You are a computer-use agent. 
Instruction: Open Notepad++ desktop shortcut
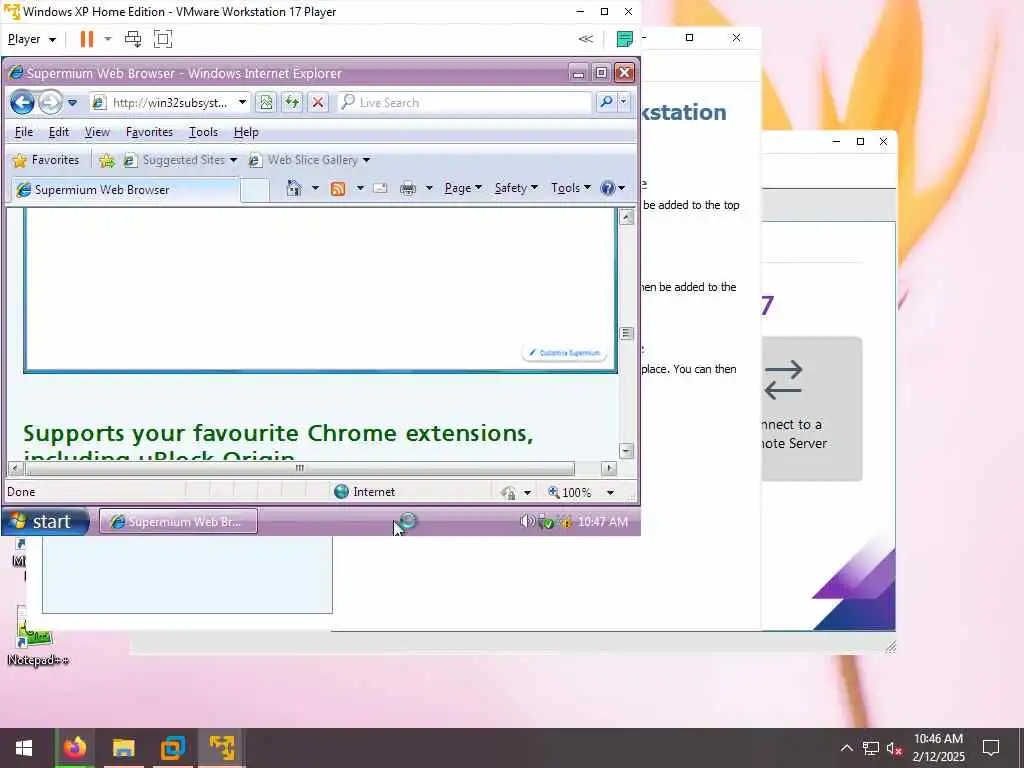tap(37, 635)
